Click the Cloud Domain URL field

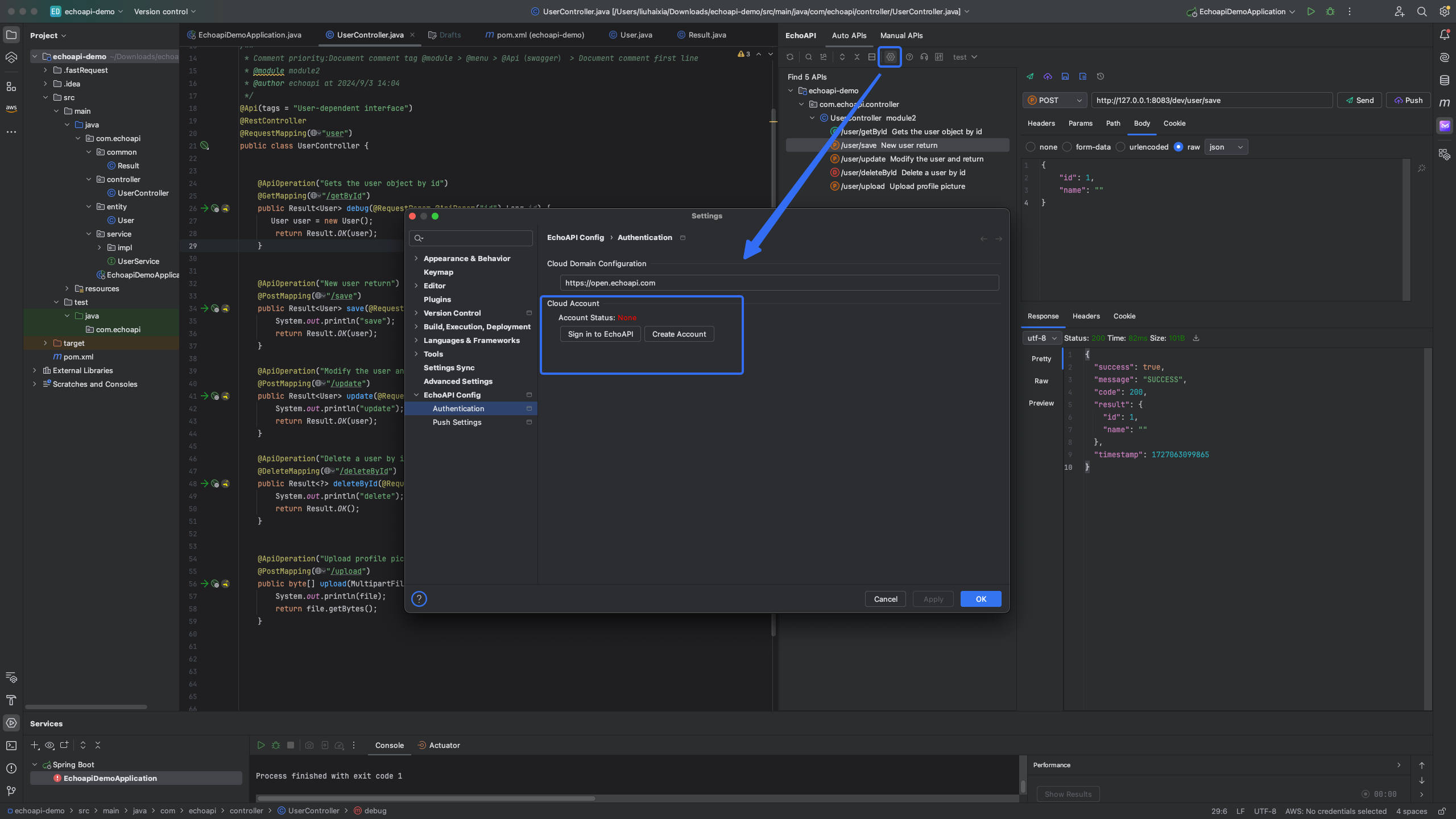[779, 283]
